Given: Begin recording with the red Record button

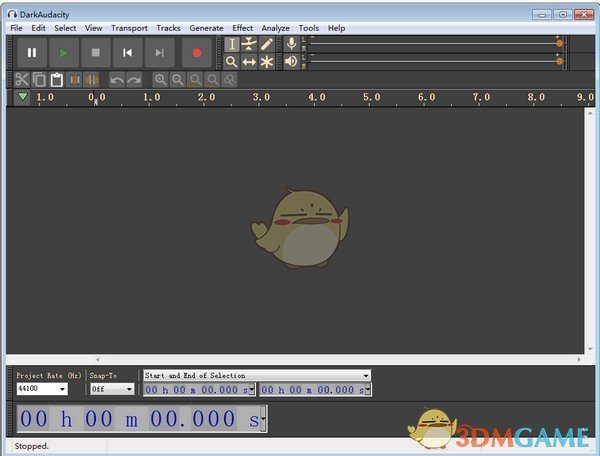Looking at the screenshot, I should 197,53.
